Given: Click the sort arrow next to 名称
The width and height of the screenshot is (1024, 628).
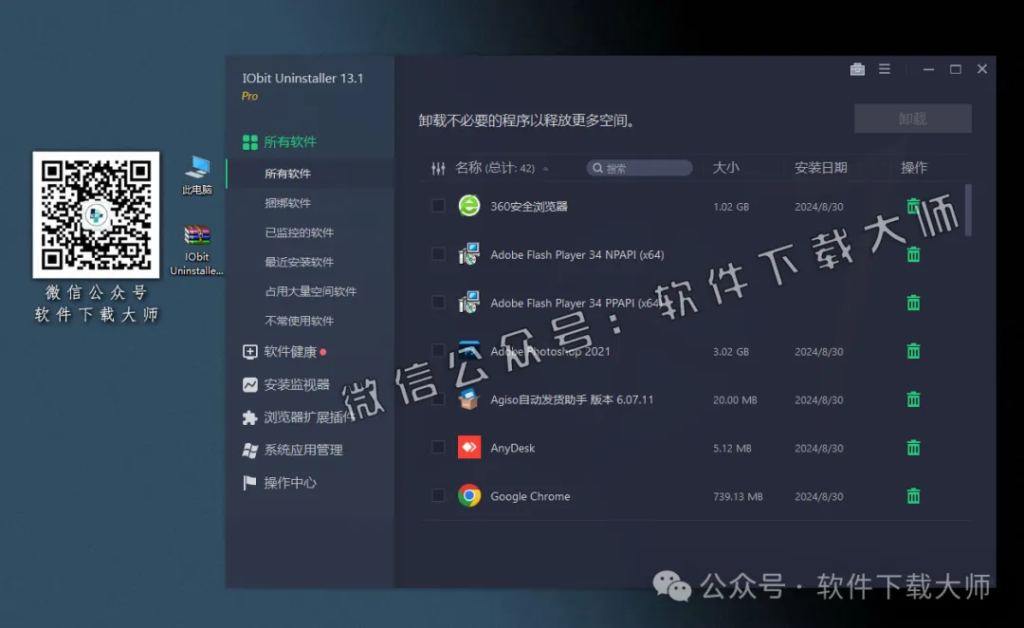Looking at the screenshot, I should pos(544,168).
